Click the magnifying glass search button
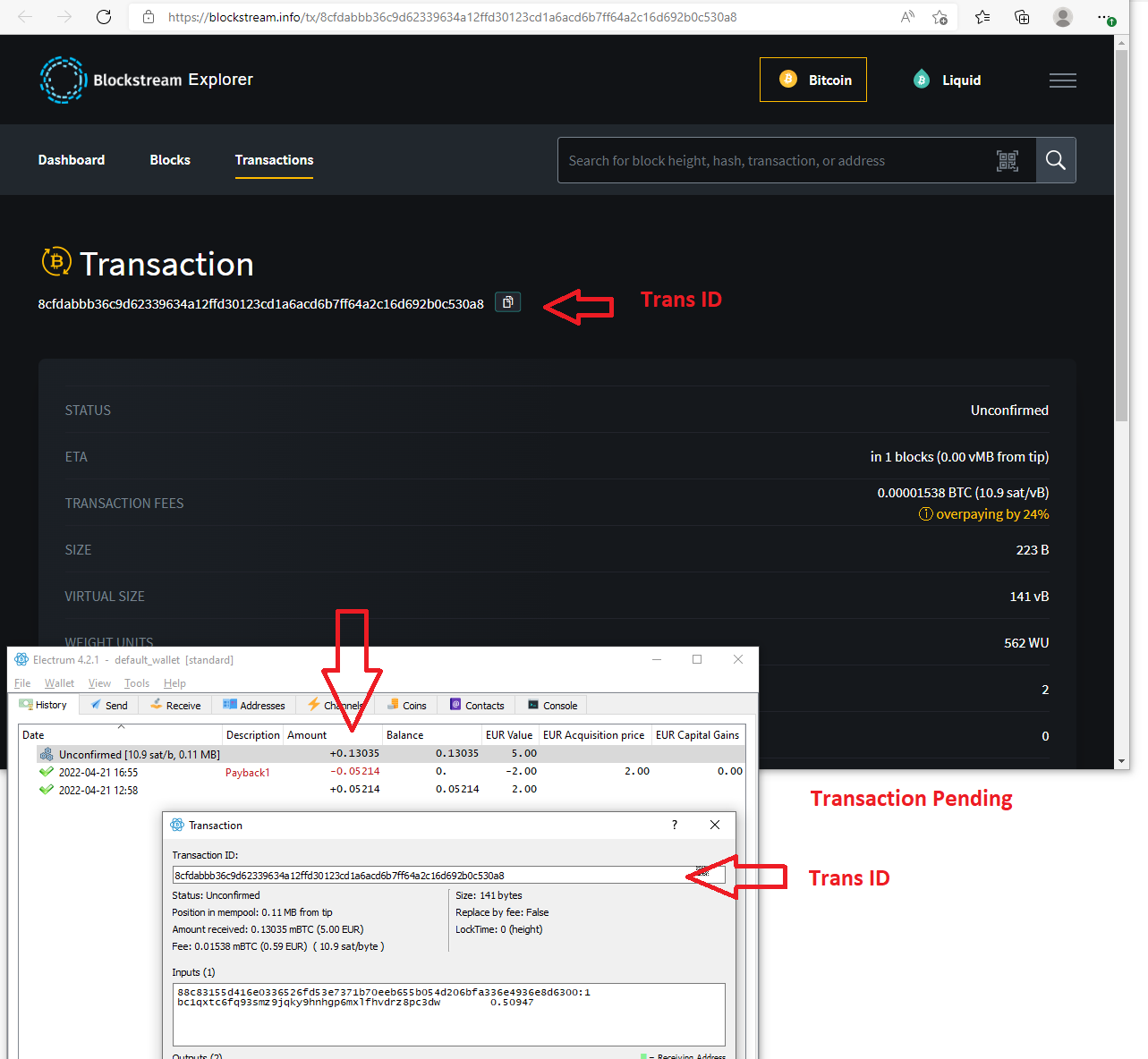The height and width of the screenshot is (1059, 1148). (1056, 161)
